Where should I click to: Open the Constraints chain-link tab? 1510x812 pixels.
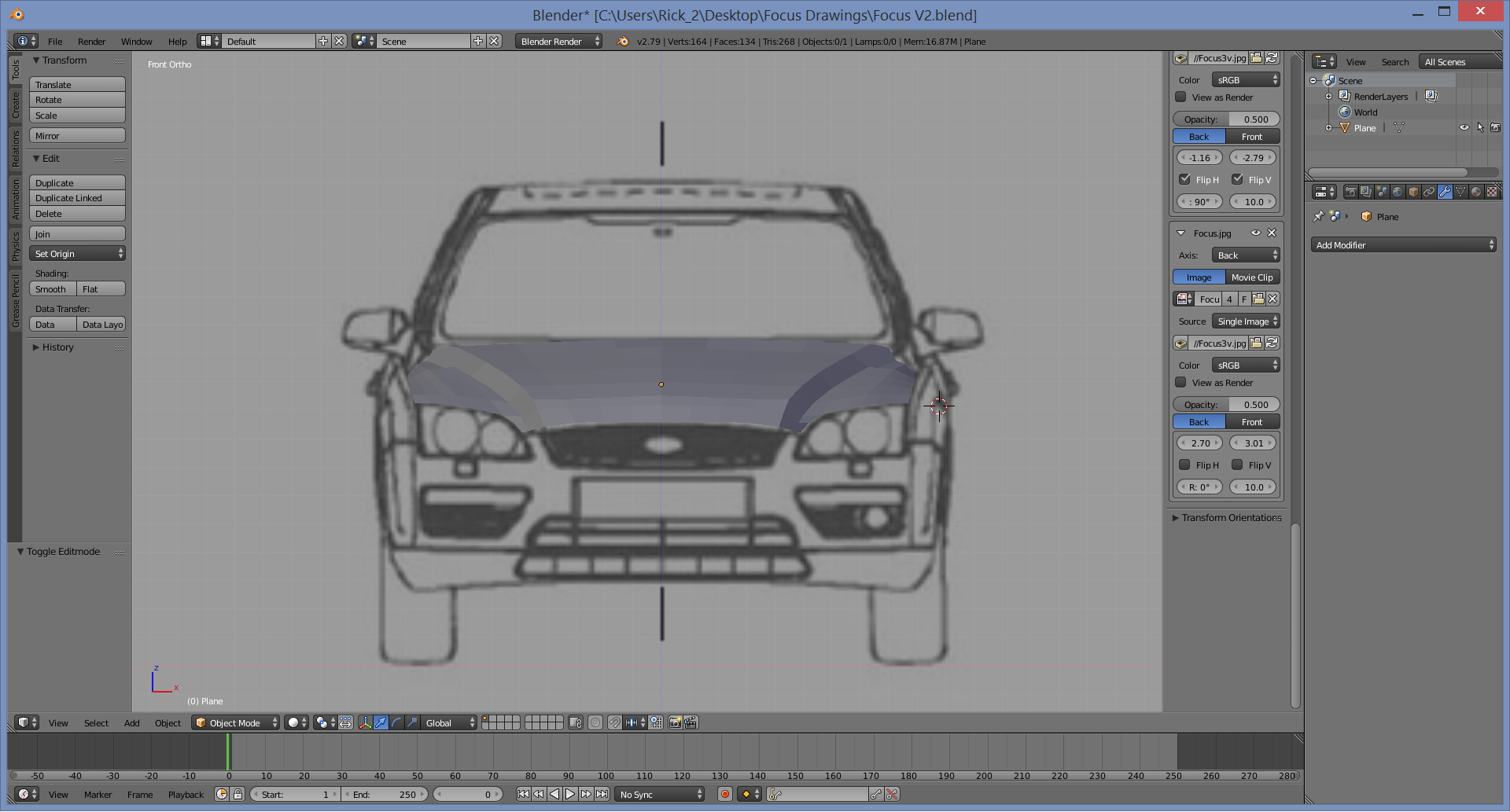point(1429,192)
